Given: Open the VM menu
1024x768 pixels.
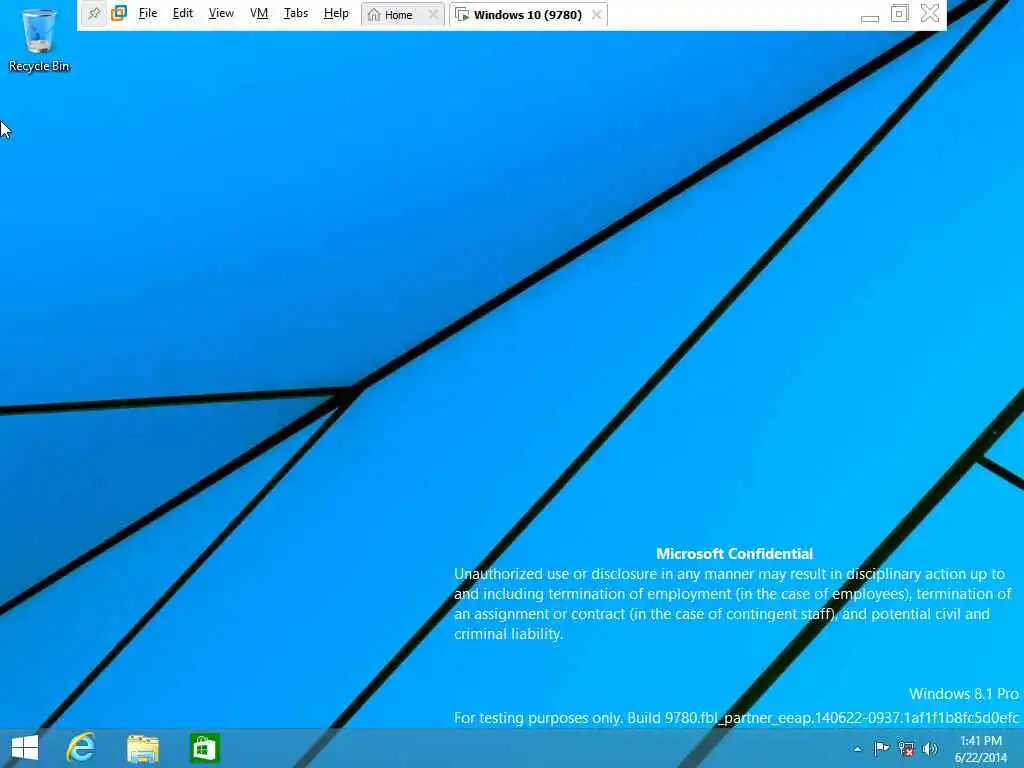Looking at the screenshot, I should (x=259, y=14).
